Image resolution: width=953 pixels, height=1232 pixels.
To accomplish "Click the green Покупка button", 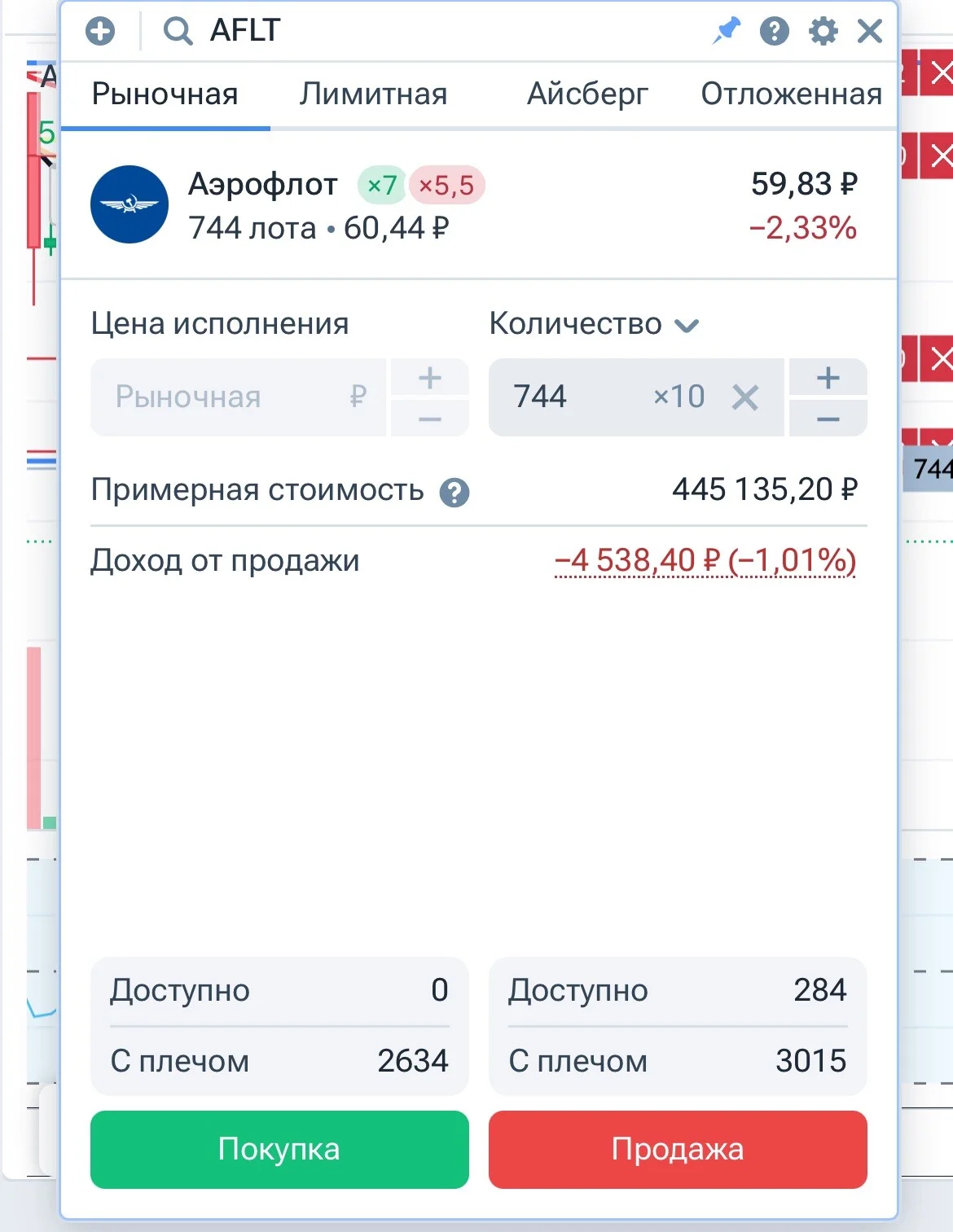I will pyautogui.click(x=279, y=1149).
